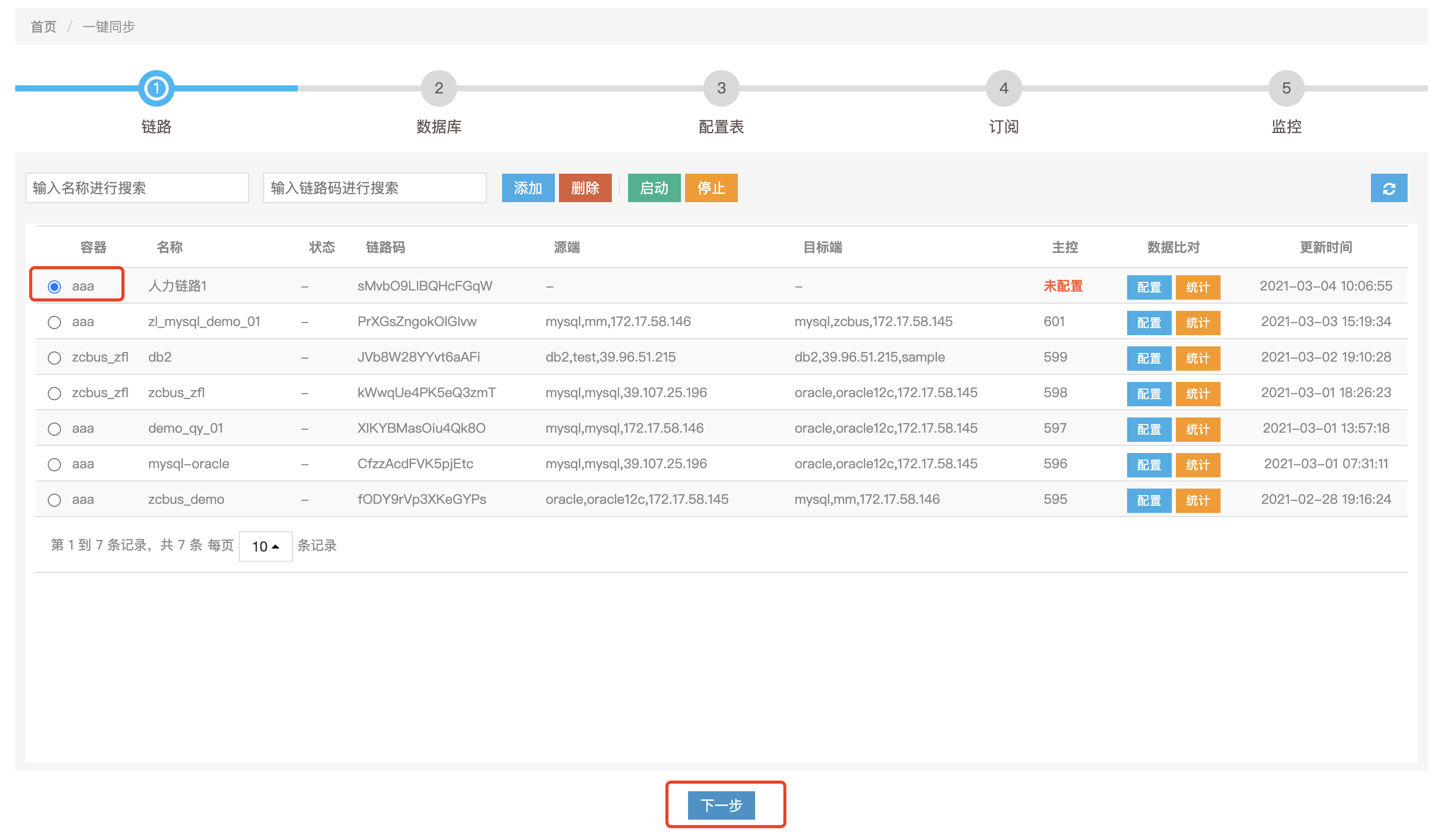Click step 1 链路 circle
1433x840 pixels.
[x=157, y=88]
